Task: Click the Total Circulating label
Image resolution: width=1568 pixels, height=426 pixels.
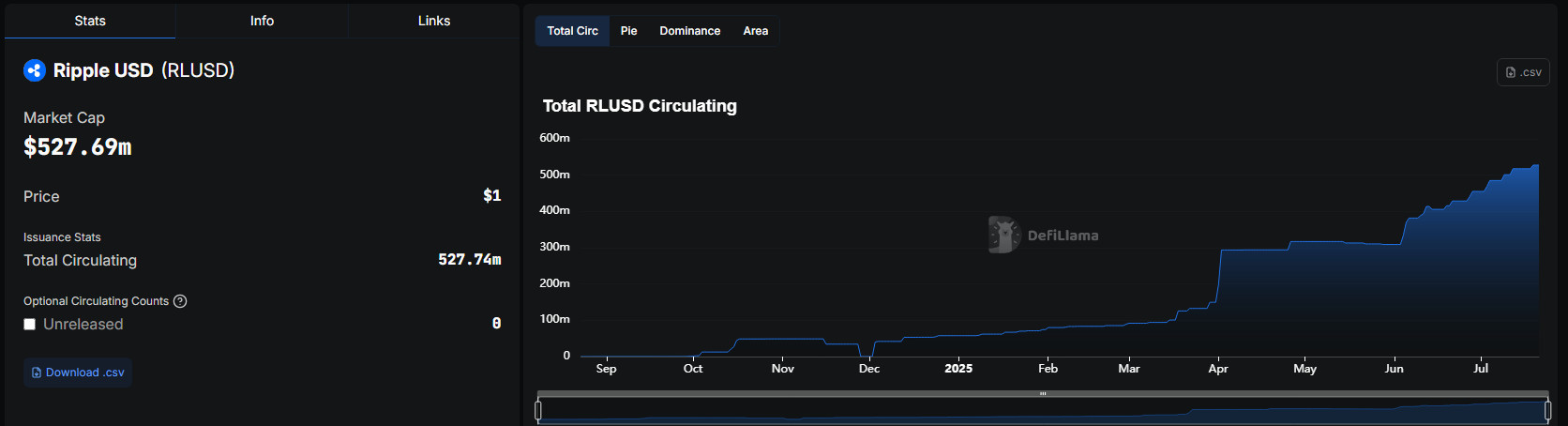Action: 80,260
